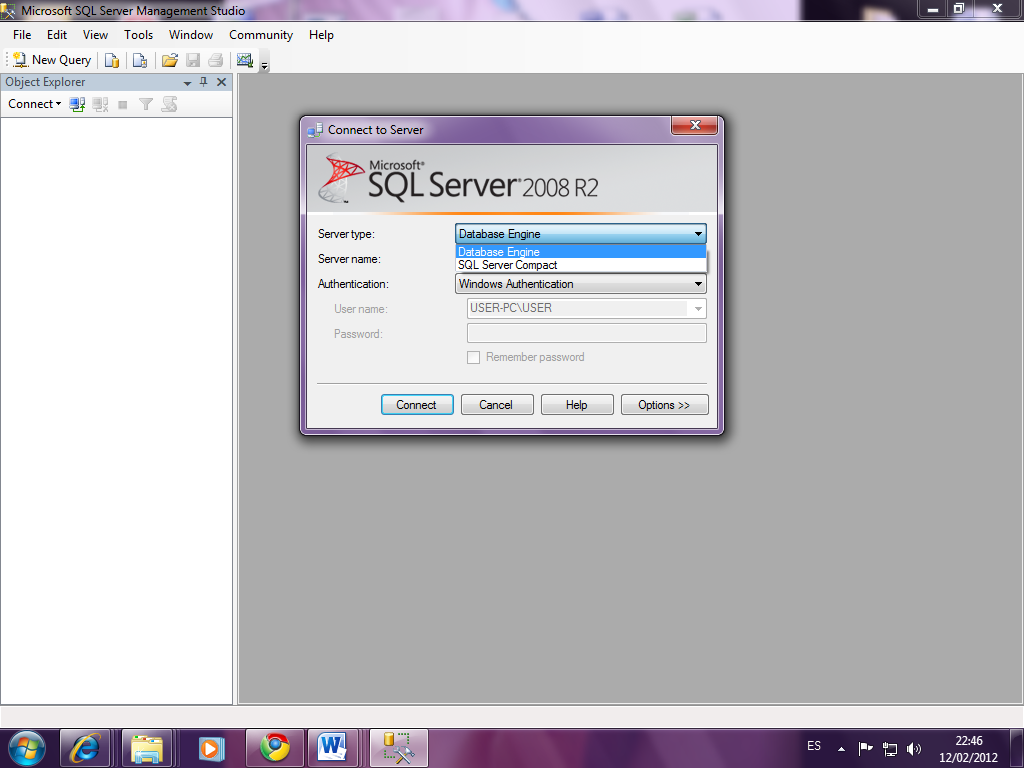
Task: Select SQL Server Compact from the list
Action: [x=508, y=265]
